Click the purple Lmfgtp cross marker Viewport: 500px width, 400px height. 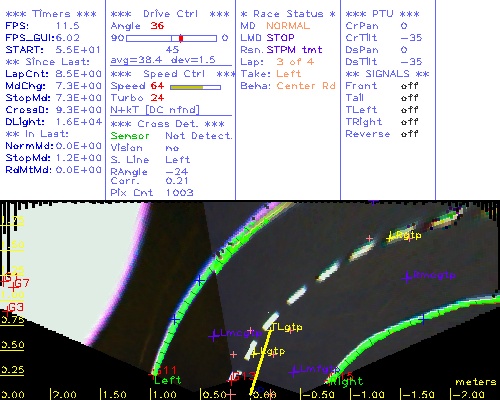pos(294,371)
